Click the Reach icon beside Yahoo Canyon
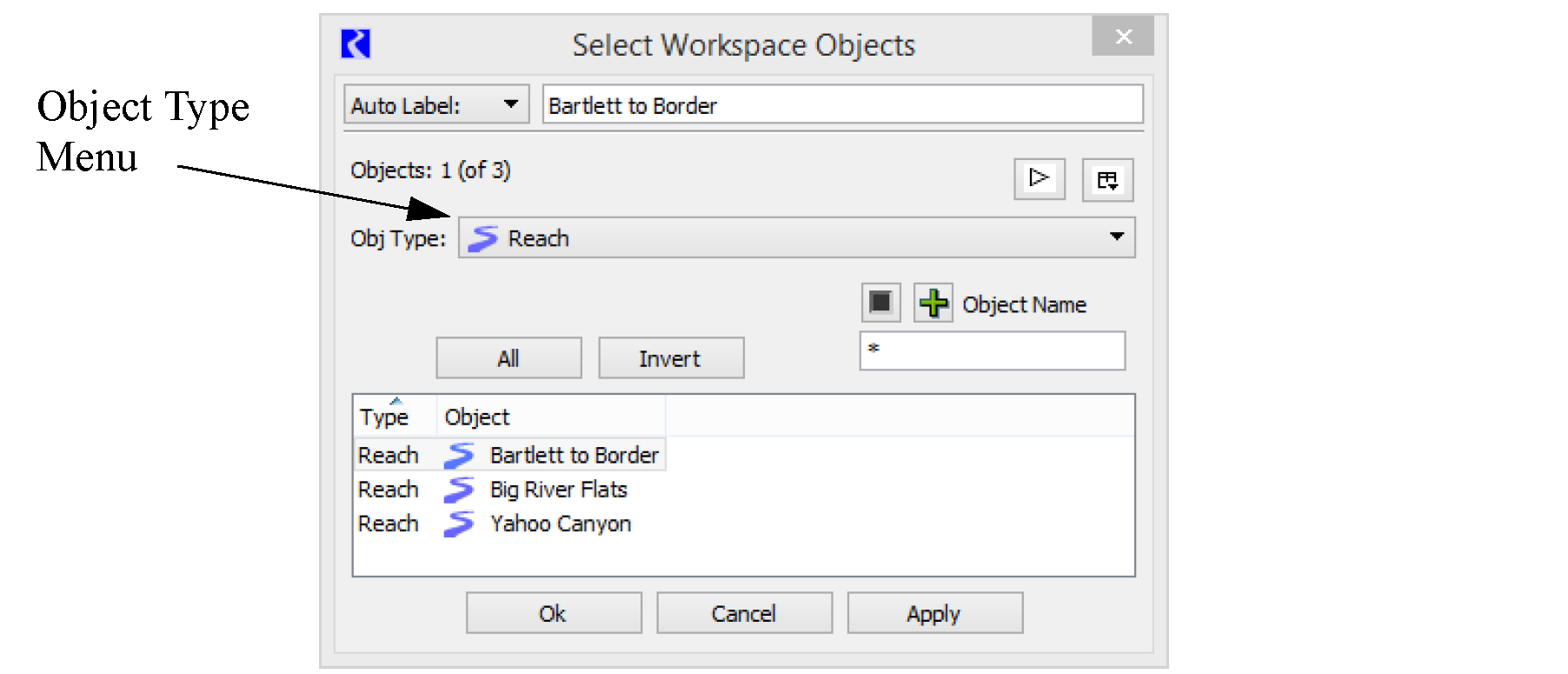This screenshot has width=1568, height=674. click(x=459, y=524)
